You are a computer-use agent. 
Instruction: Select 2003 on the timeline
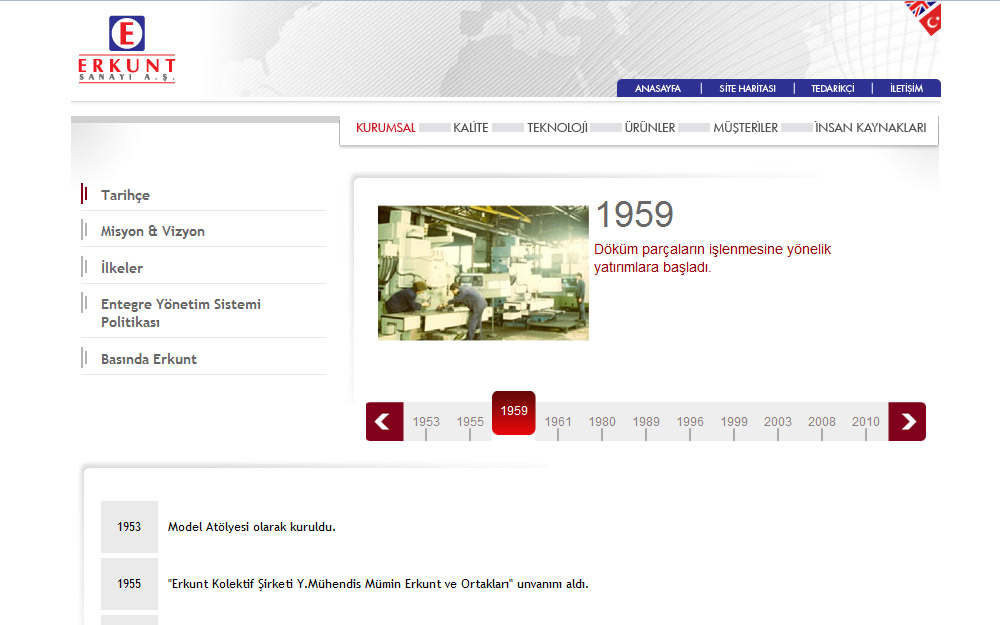click(x=778, y=422)
